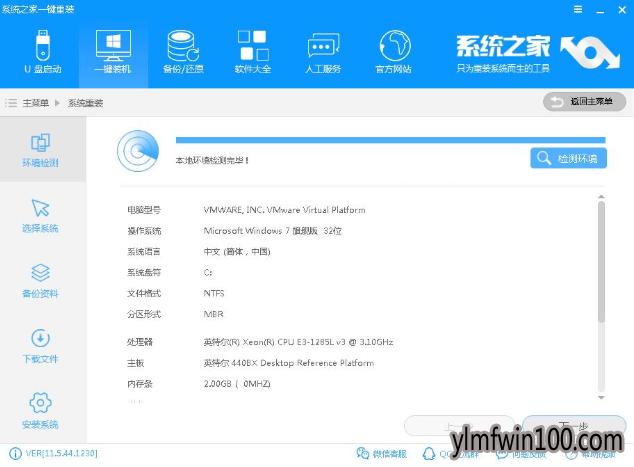Viewport: 634px width, 467px height.
Task: Click the 中文 (简体，中国) language value
Action: [237, 251]
